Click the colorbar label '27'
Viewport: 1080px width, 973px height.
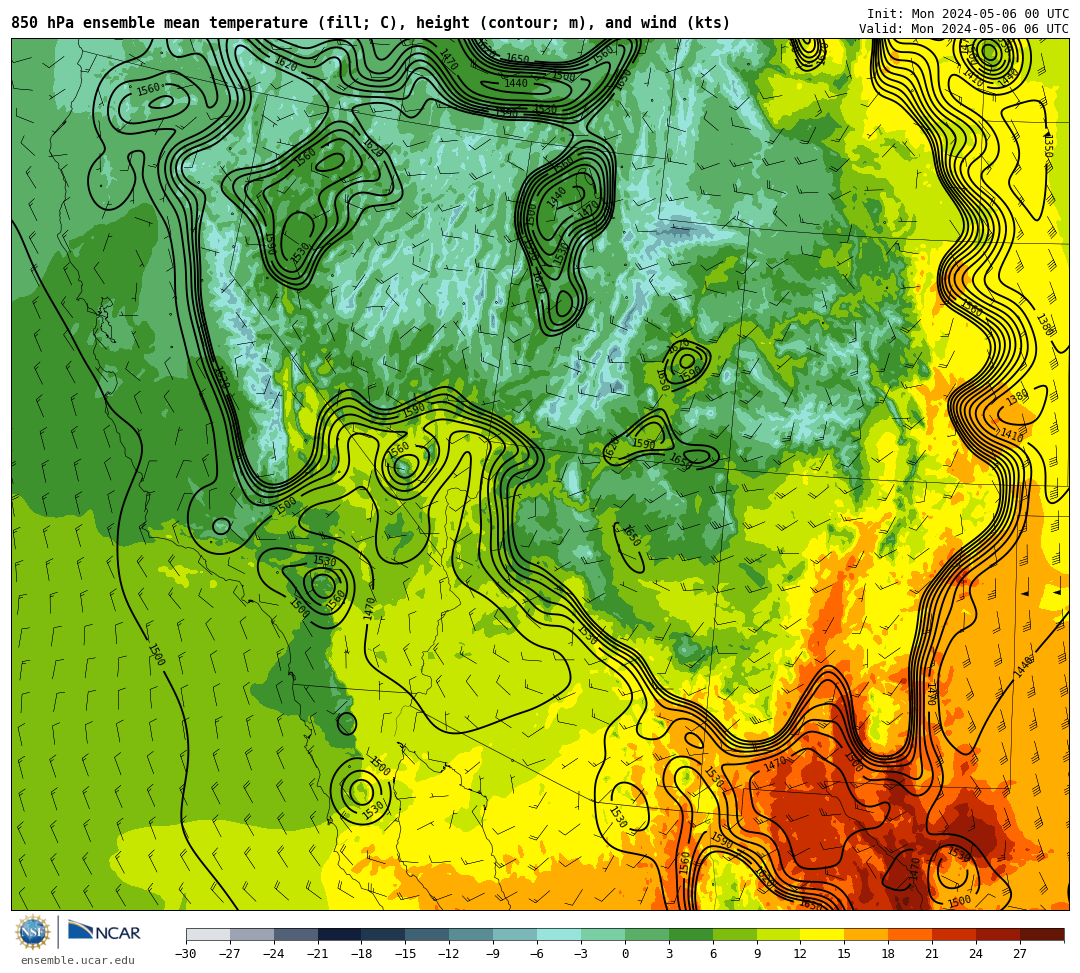tap(1020, 954)
